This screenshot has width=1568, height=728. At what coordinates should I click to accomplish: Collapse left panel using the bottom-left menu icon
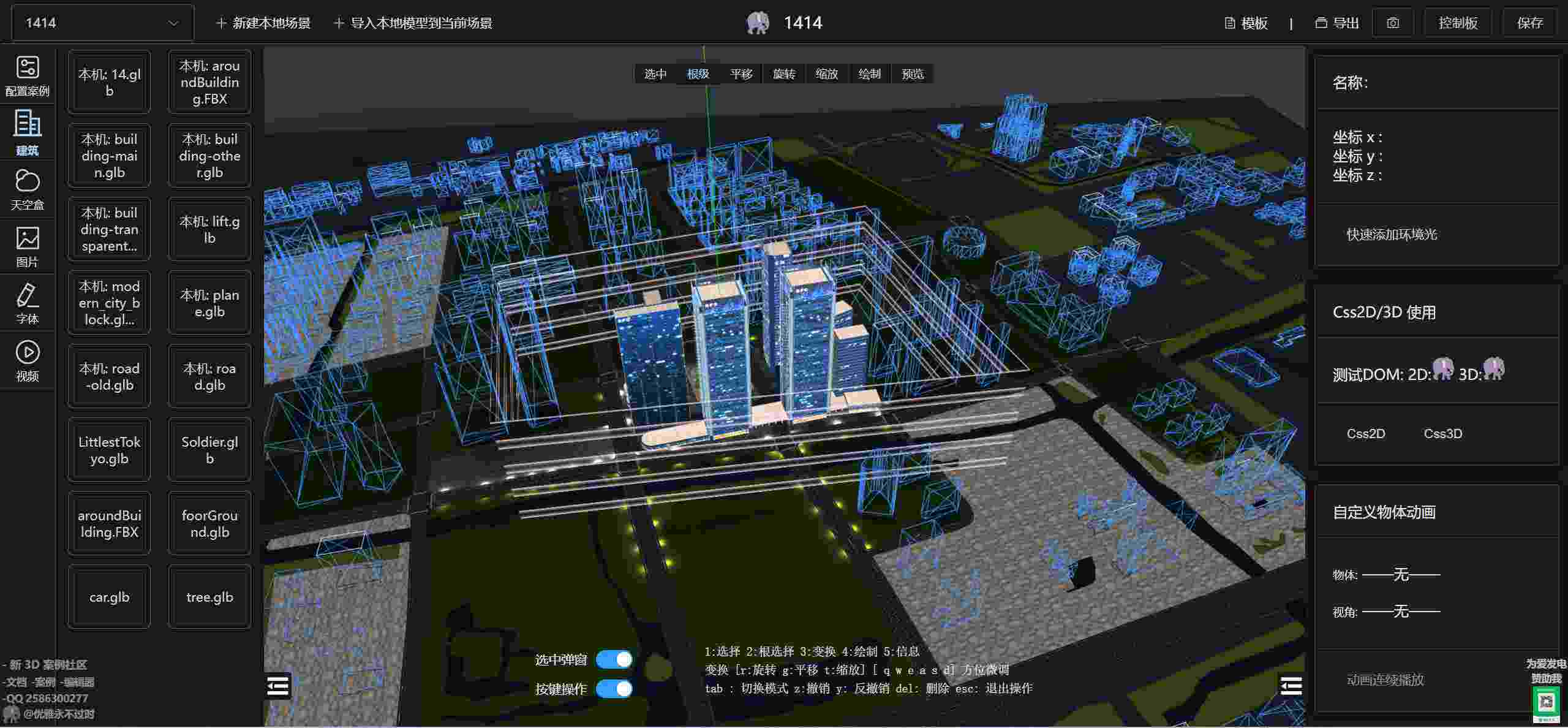(278, 686)
